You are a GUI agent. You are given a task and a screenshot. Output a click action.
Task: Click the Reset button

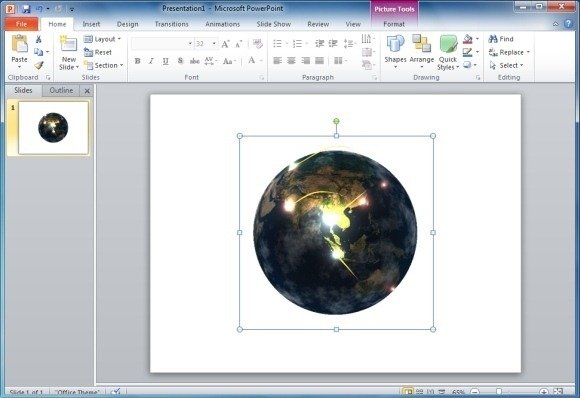point(98,52)
